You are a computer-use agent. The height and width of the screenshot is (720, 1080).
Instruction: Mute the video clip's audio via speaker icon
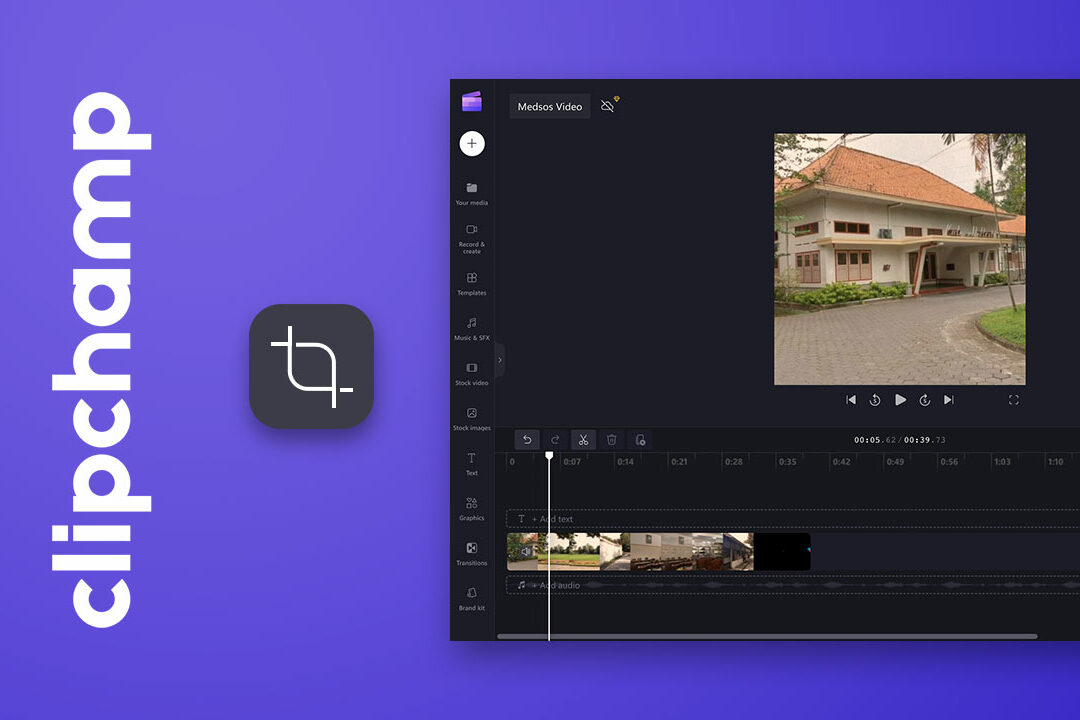coord(527,551)
